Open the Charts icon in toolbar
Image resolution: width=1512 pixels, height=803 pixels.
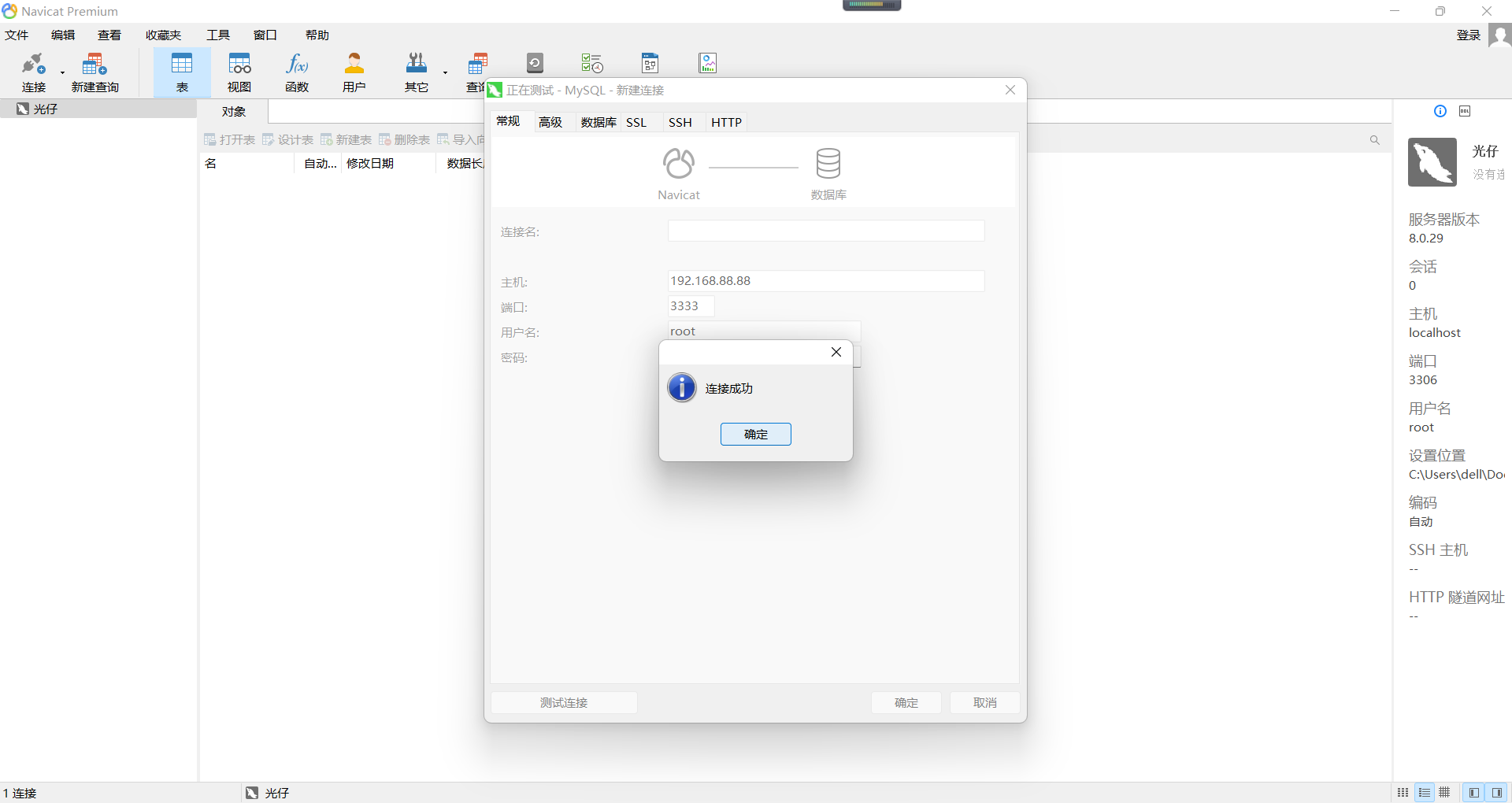click(707, 63)
